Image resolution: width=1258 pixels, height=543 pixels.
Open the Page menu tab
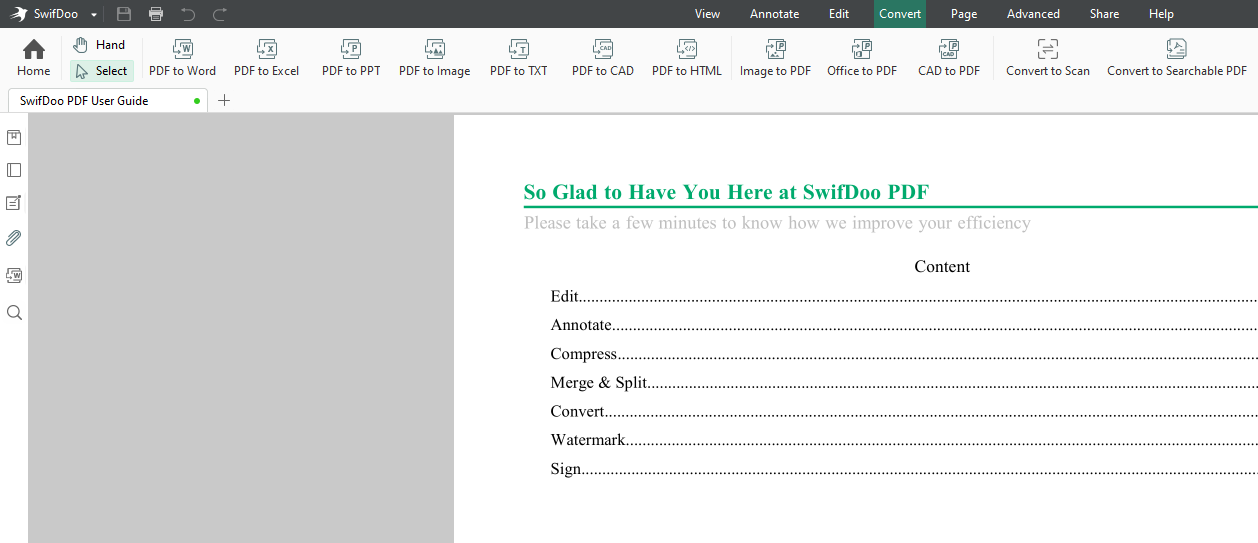point(964,14)
